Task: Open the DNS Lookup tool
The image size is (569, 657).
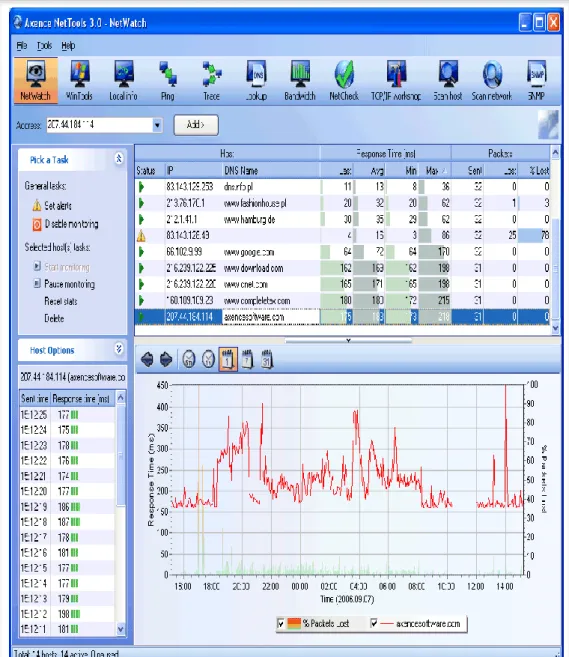Action: (x=256, y=81)
